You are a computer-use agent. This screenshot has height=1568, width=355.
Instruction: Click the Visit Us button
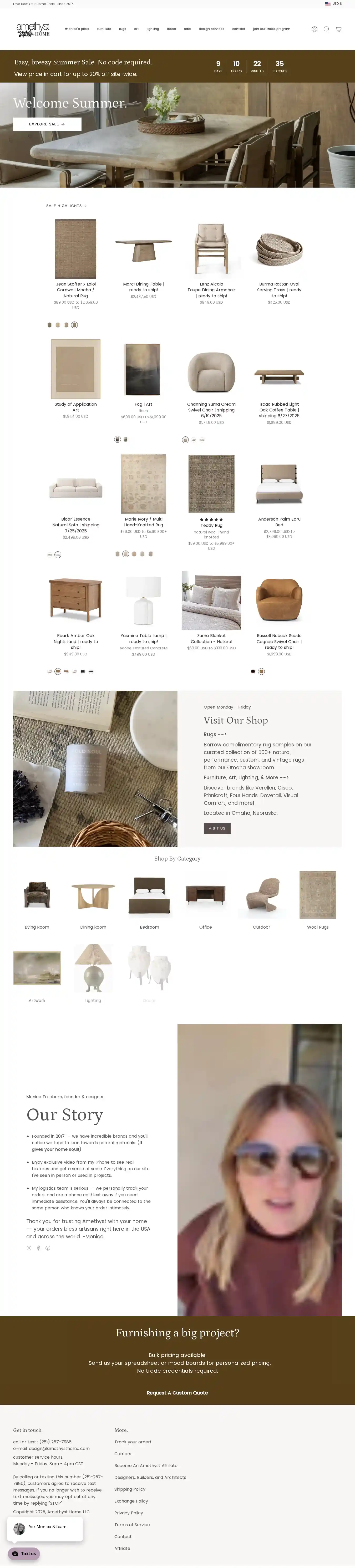click(217, 828)
